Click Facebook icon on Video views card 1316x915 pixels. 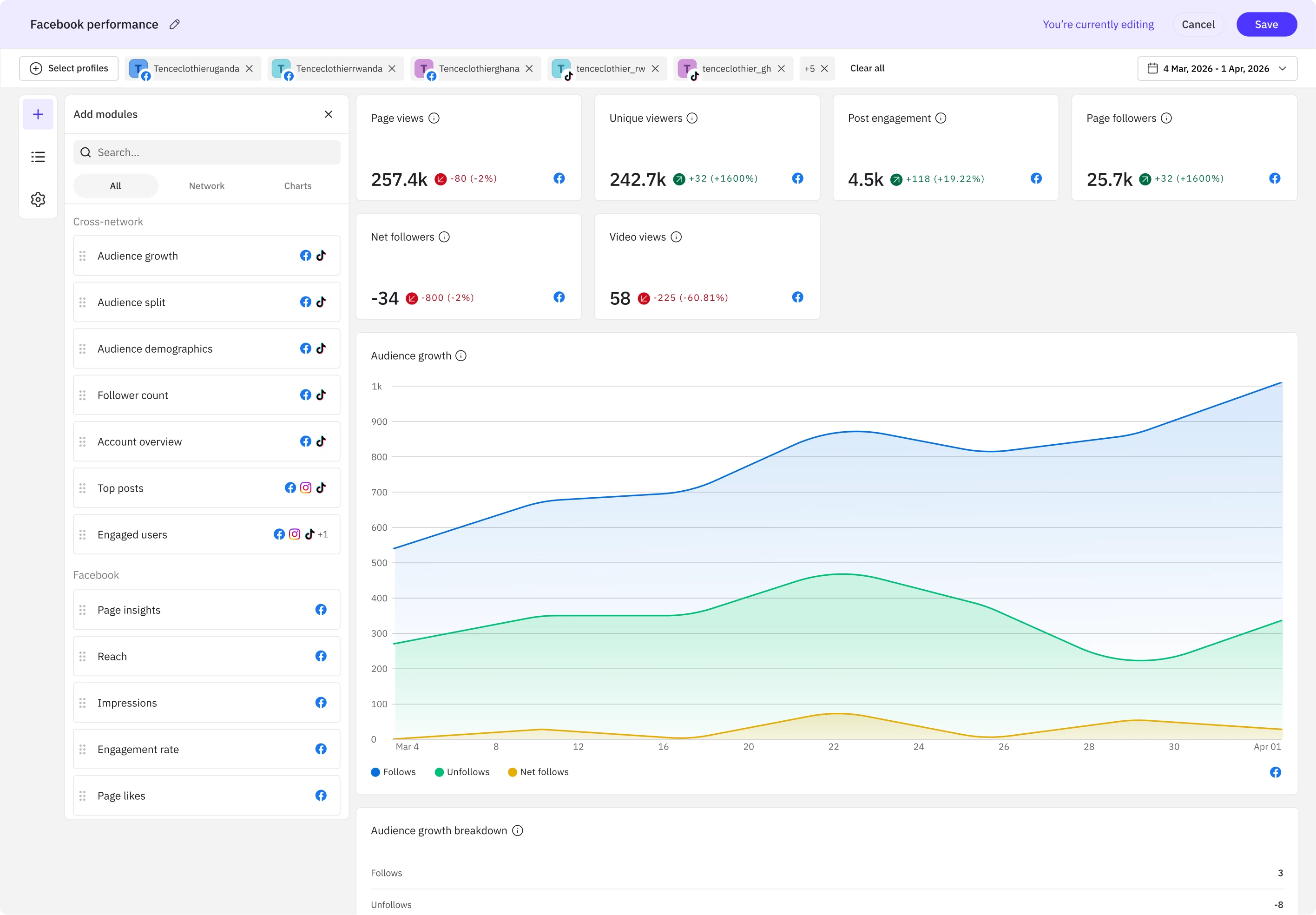tap(797, 297)
